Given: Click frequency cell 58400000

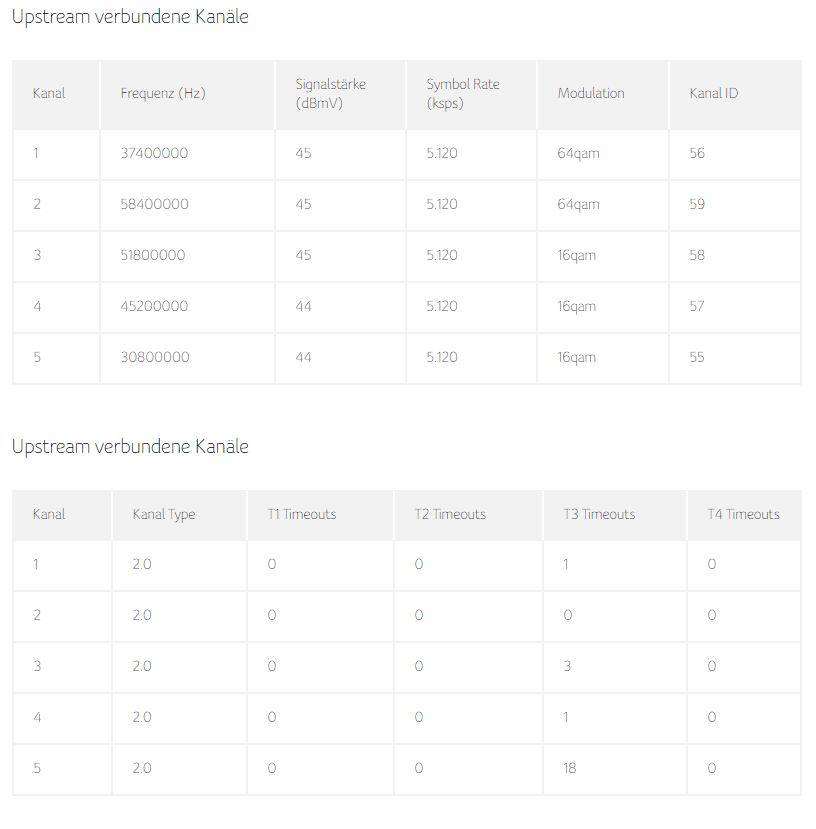Looking at the screenshot, I should 154,204.
